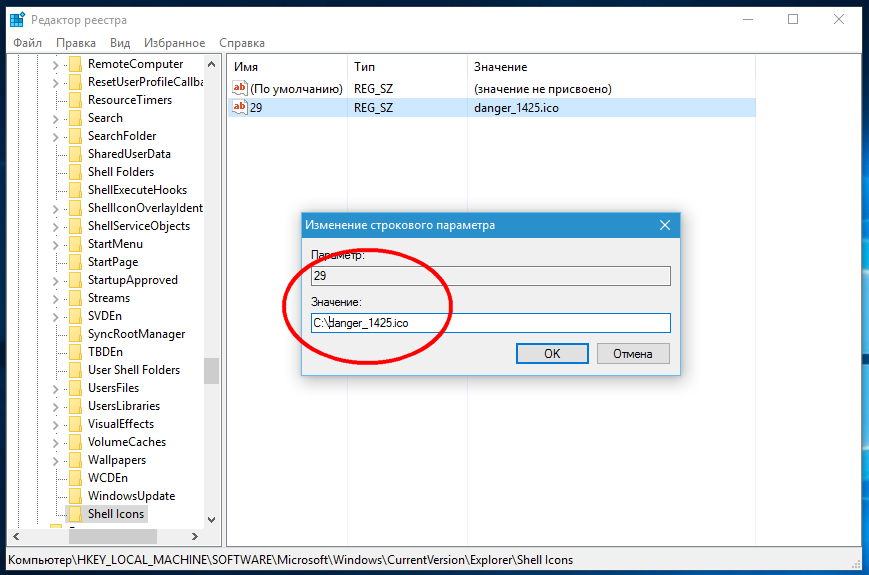Select the UsersFiles tree item
Viewport: 869px width, 575px height.
tap(113, 388)
